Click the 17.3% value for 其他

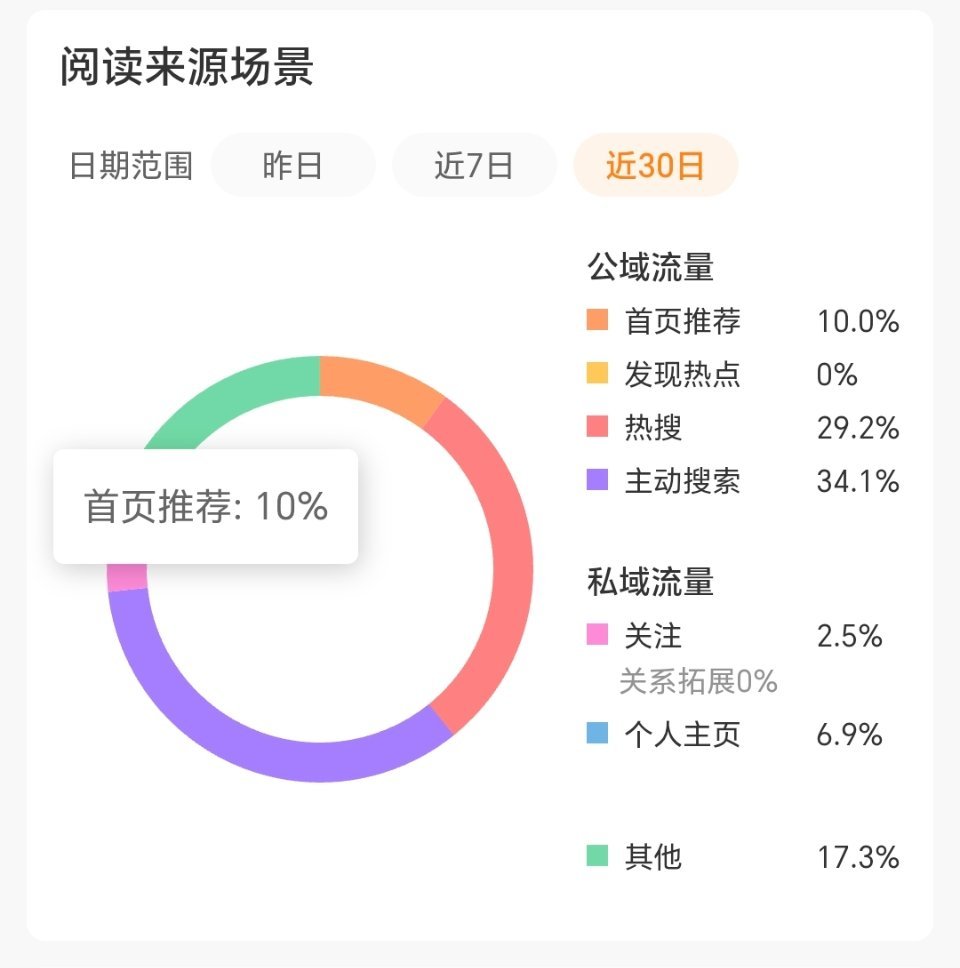tap(856, 857)
